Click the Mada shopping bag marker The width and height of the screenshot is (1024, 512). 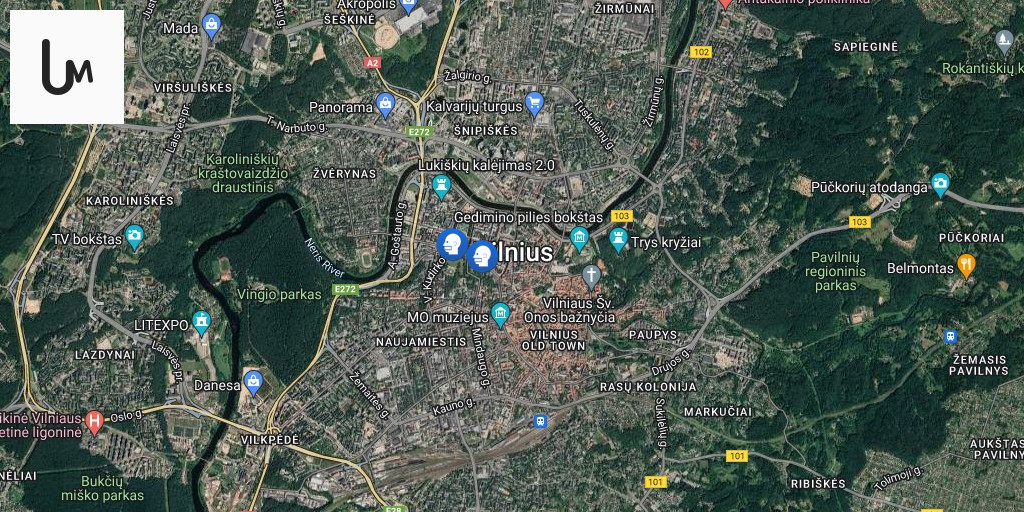click(x=212, y=27)
